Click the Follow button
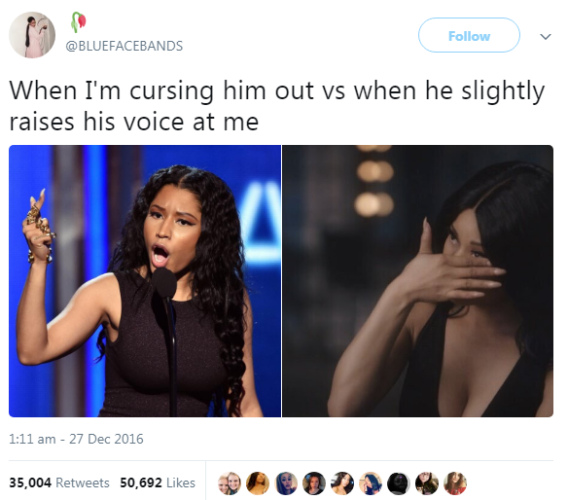Image resolution: width=568 pixels, height=500 pixels. pyautogui.click(x=469, y=35)
